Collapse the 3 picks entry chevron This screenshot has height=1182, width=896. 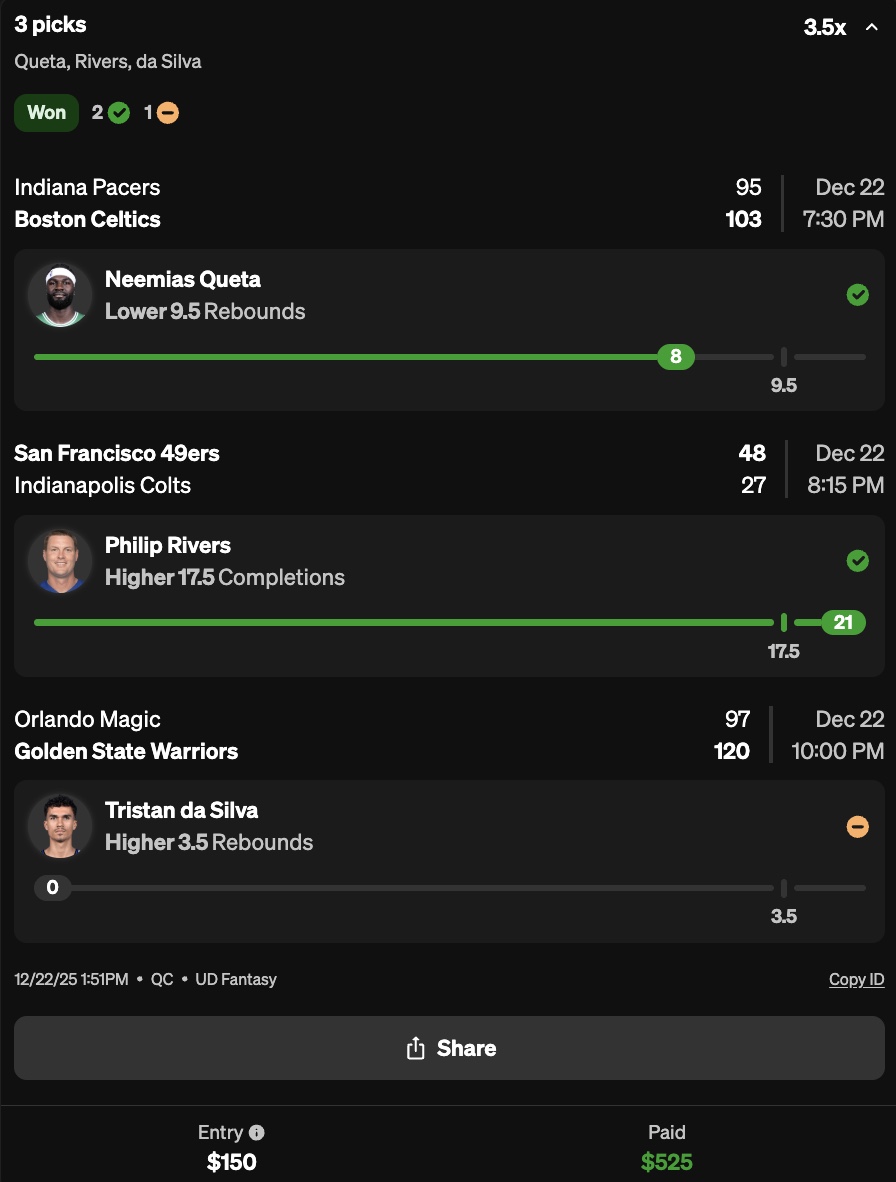pyautogui.click(x=871, y=28)
